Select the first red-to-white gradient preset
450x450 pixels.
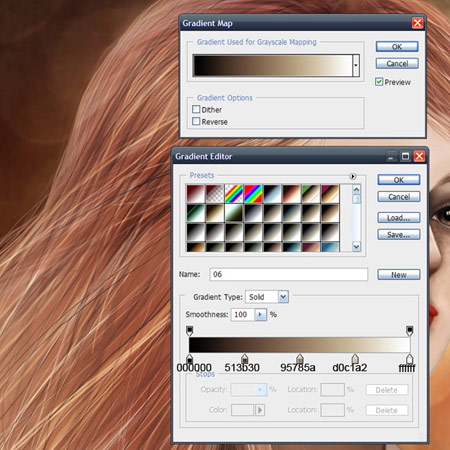(195, 194)
